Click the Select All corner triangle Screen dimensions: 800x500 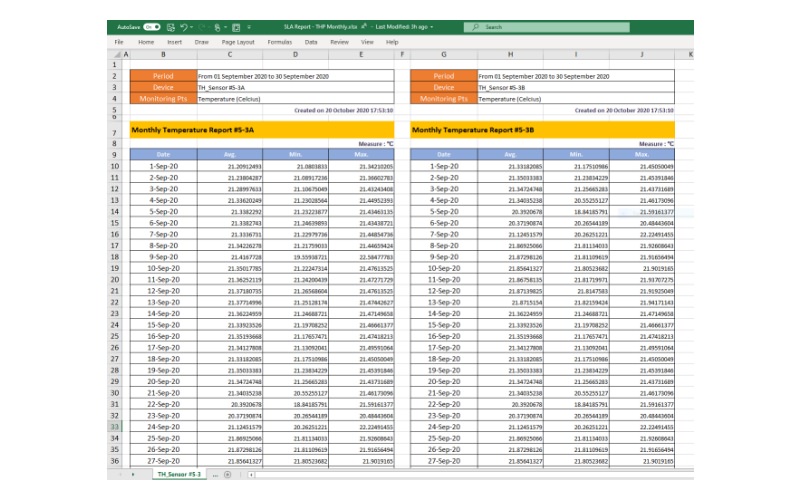point(120,53)
